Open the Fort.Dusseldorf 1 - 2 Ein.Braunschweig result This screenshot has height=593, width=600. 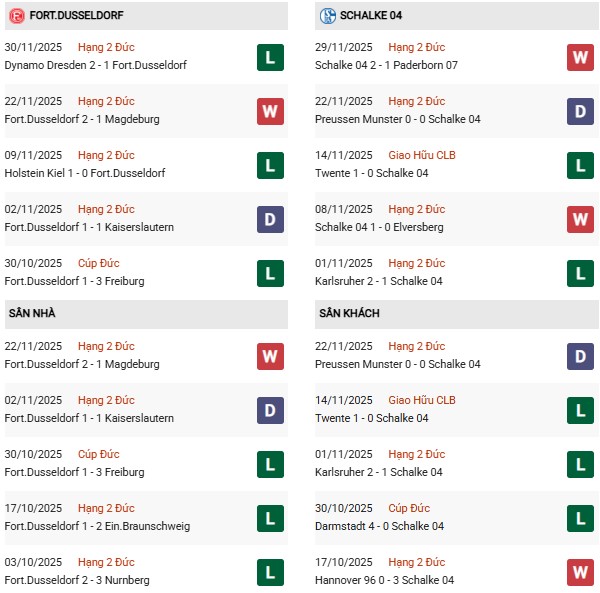(x=97, y=526)
